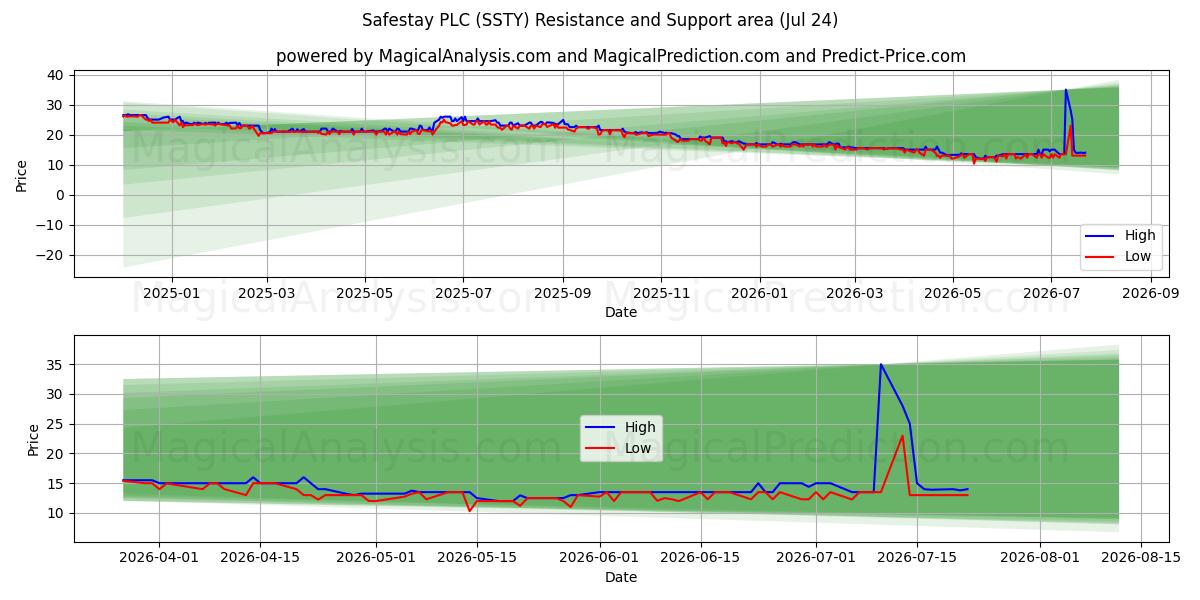1200x600 pixels.
Task: Click the '2026-05-01' tick label on the bottom chart
Action: pos(376,558)
